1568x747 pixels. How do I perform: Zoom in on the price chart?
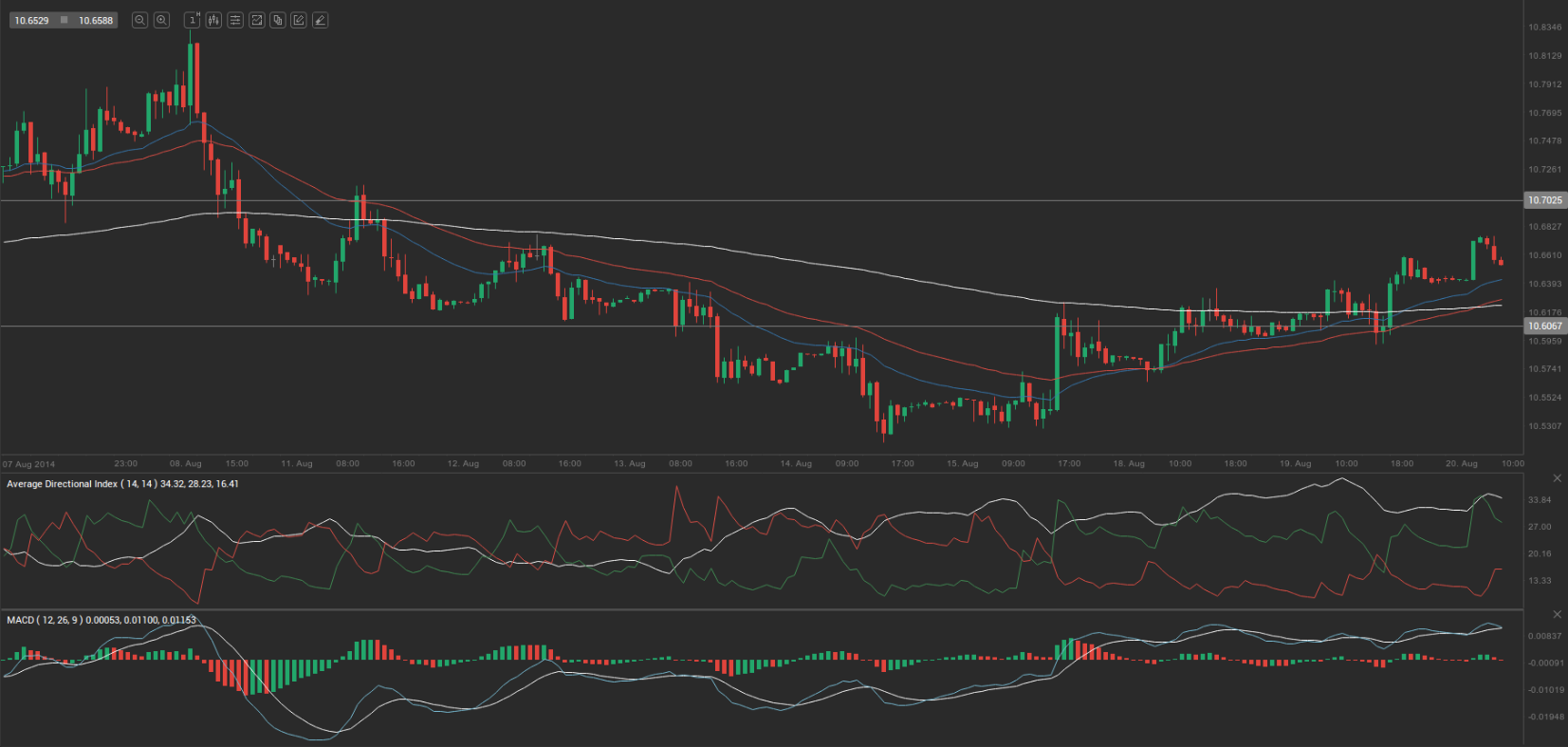[161, 20]
